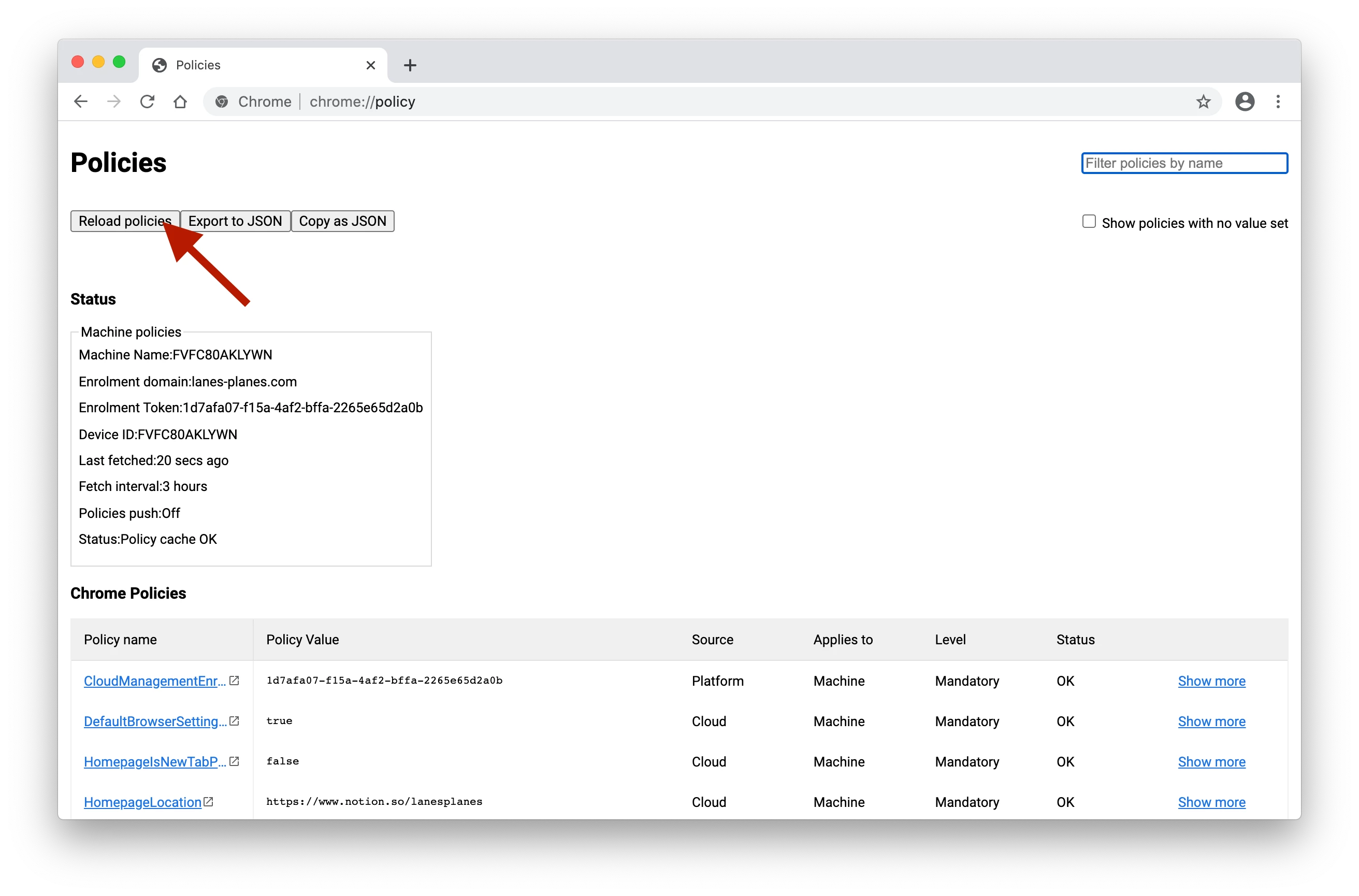Open new tab with plus icon
Image resolution: width=1359 pixels, height=896 pixels.
point(410,65)
